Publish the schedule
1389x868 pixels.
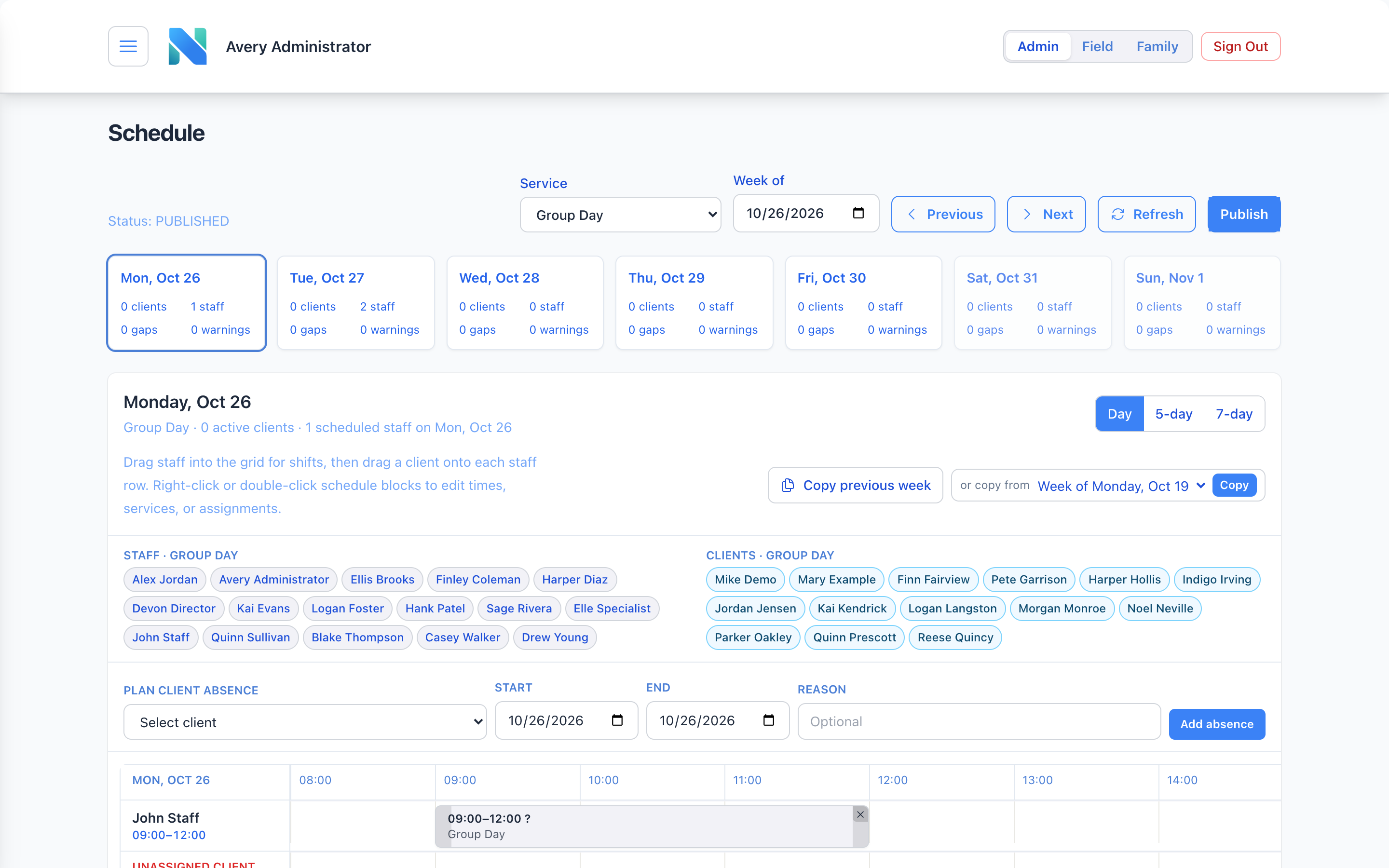[1244, 214]
